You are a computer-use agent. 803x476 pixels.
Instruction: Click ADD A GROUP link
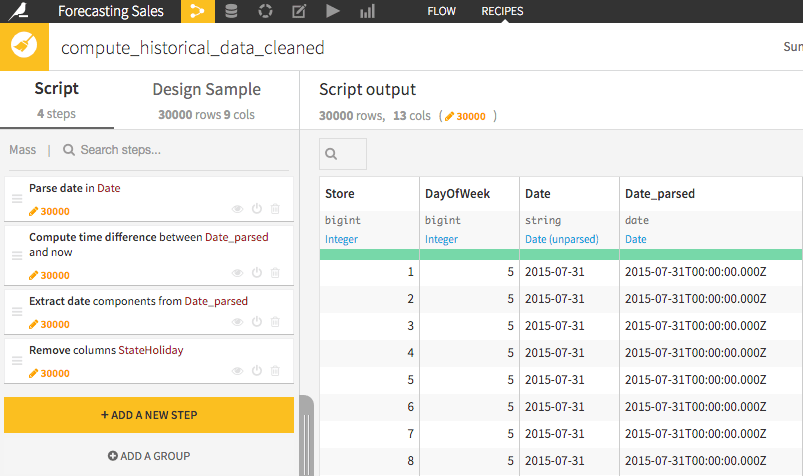tap(149, 456)
